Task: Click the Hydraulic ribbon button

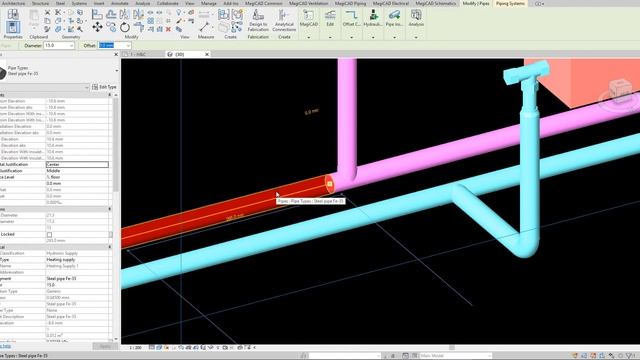Action: click(x=373, y=19)
